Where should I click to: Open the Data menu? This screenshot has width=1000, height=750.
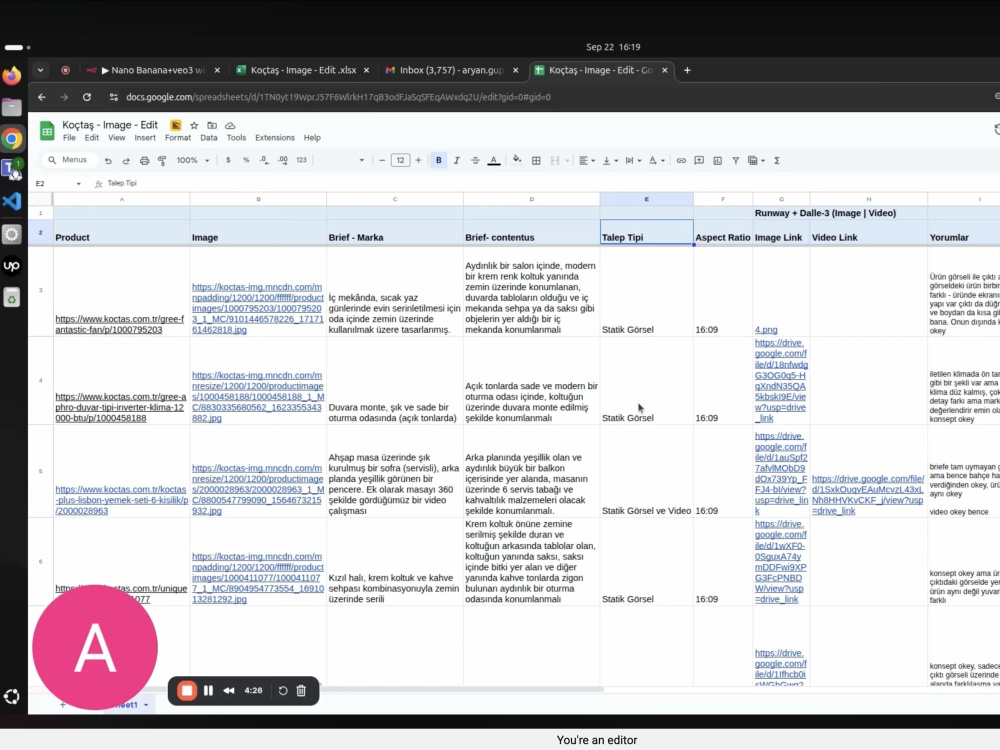point(209,138)
